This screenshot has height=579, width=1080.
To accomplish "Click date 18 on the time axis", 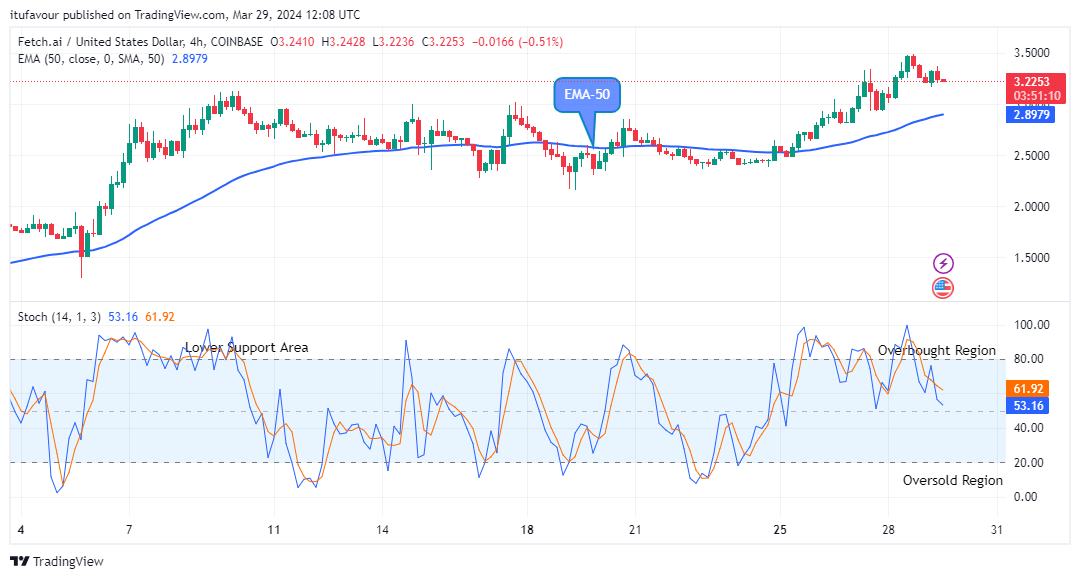I will [527, 529].
